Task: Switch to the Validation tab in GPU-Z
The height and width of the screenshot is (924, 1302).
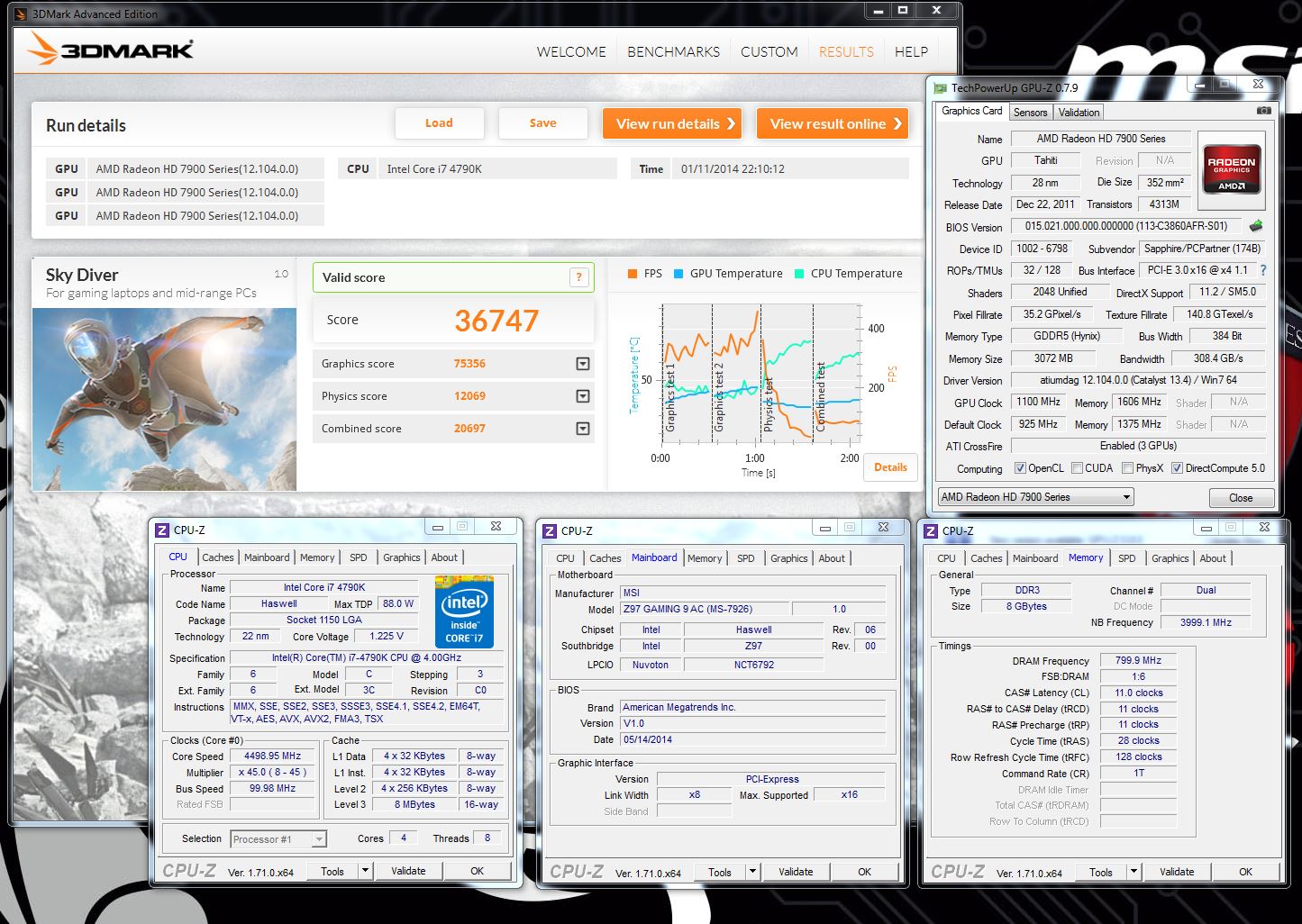Action: pyautogui.click(x=1079, y=113)
